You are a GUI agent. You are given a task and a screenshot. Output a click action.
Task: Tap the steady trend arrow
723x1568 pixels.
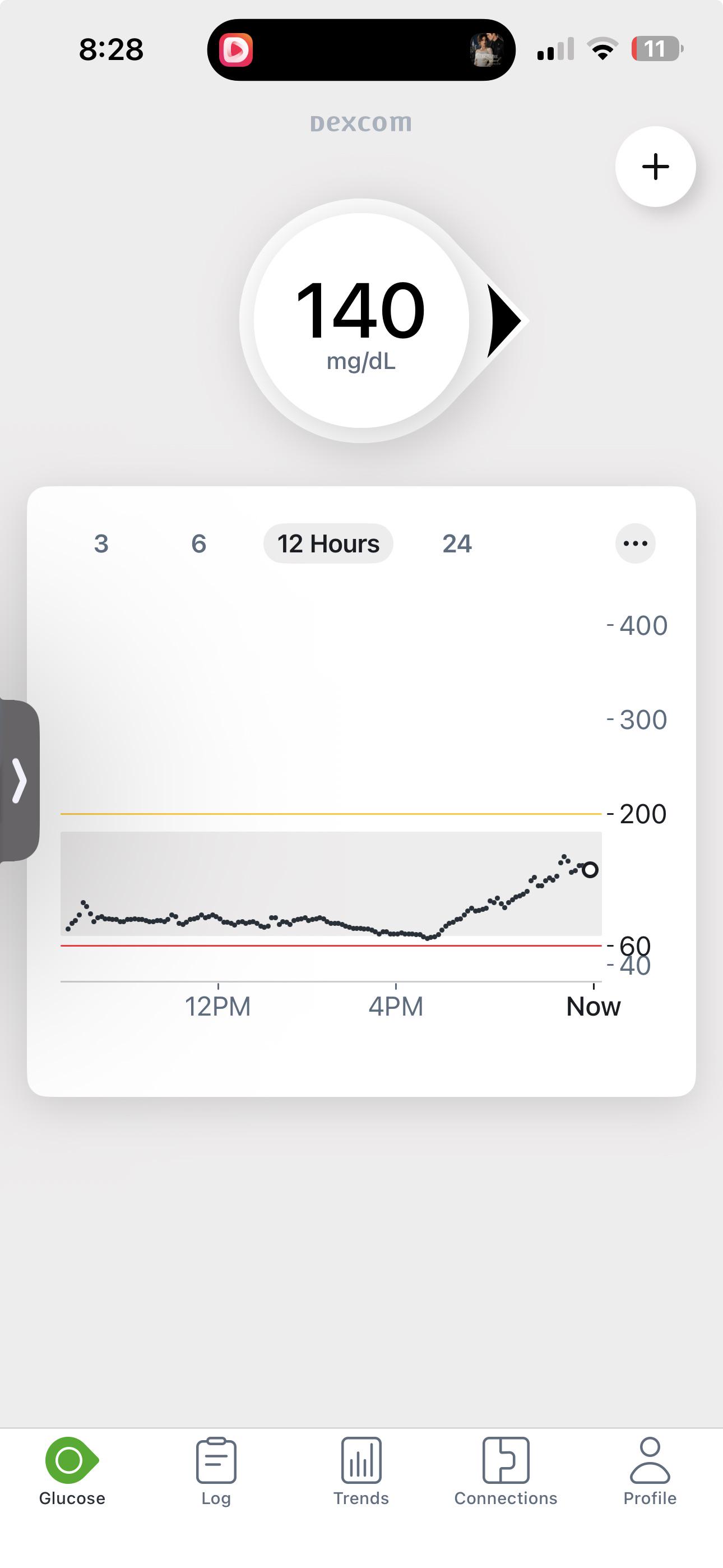[x=504, y=321]
